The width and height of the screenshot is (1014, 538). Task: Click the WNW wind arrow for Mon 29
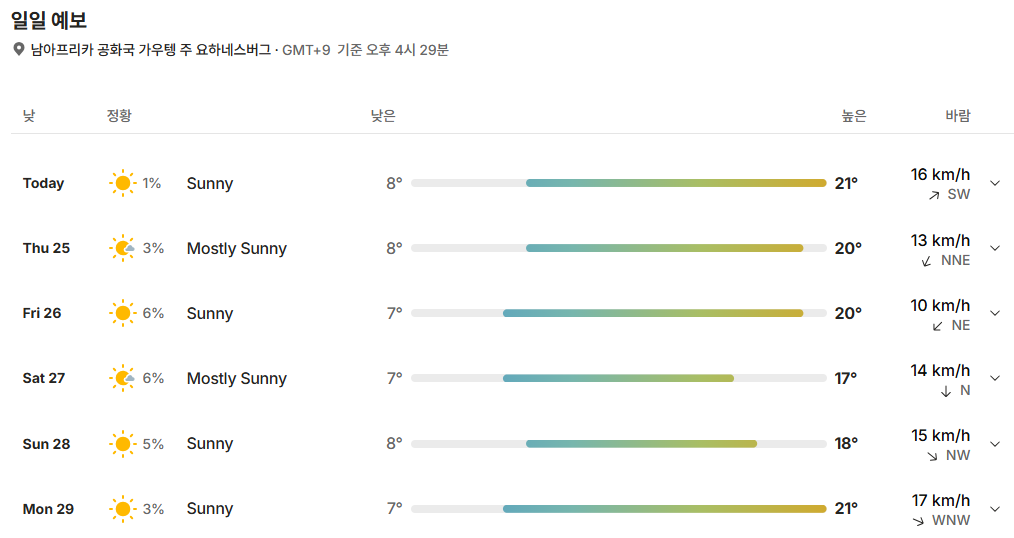[x=918, y=521]
